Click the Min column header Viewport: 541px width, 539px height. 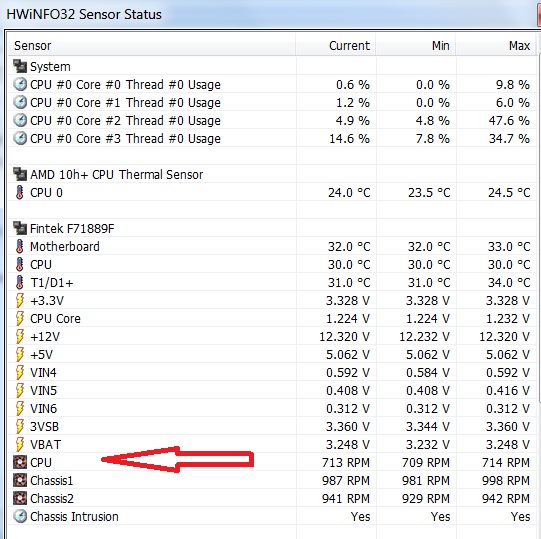pos(416,45)
